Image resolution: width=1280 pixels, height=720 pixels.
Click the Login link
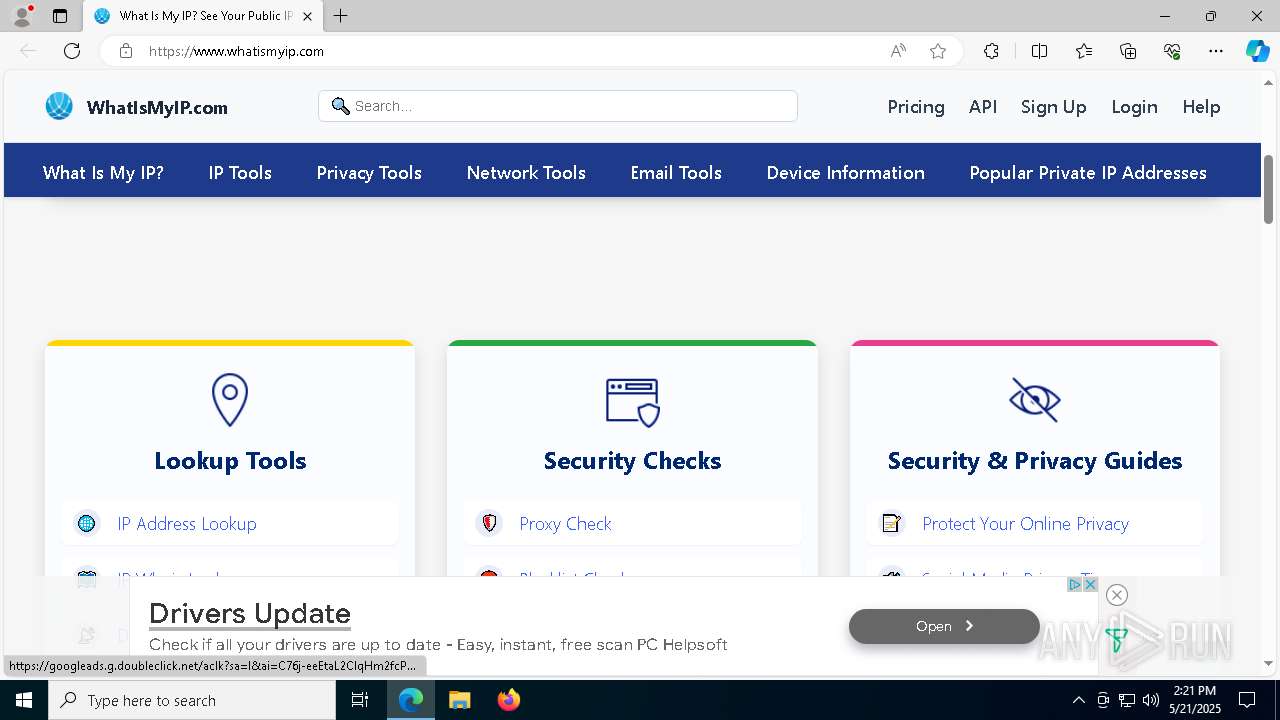point(1134,107)
